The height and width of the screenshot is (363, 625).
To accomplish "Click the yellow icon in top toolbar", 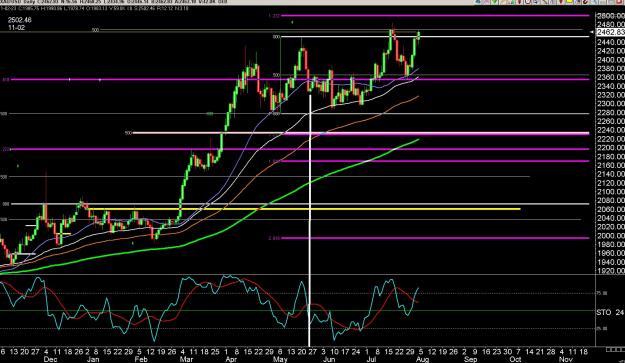I will click(x=571, y=2).
